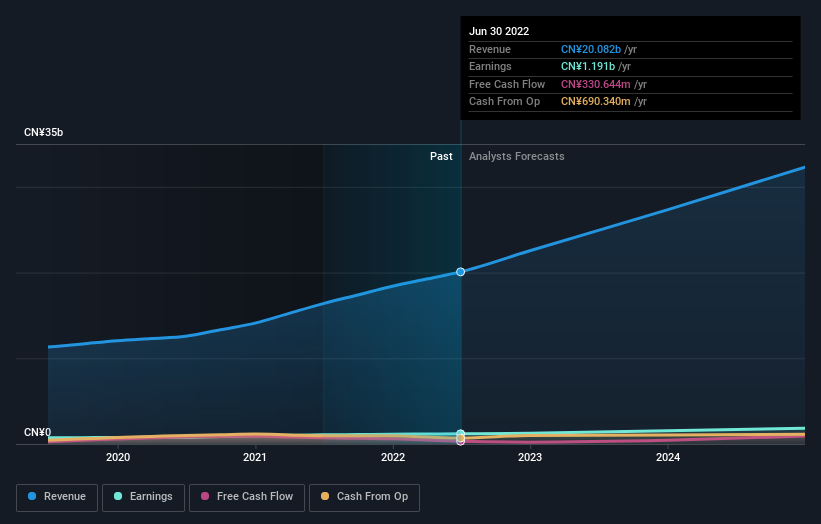
Task: Click the Revenue data point at Jun 2022
Action: pos(460,272)
